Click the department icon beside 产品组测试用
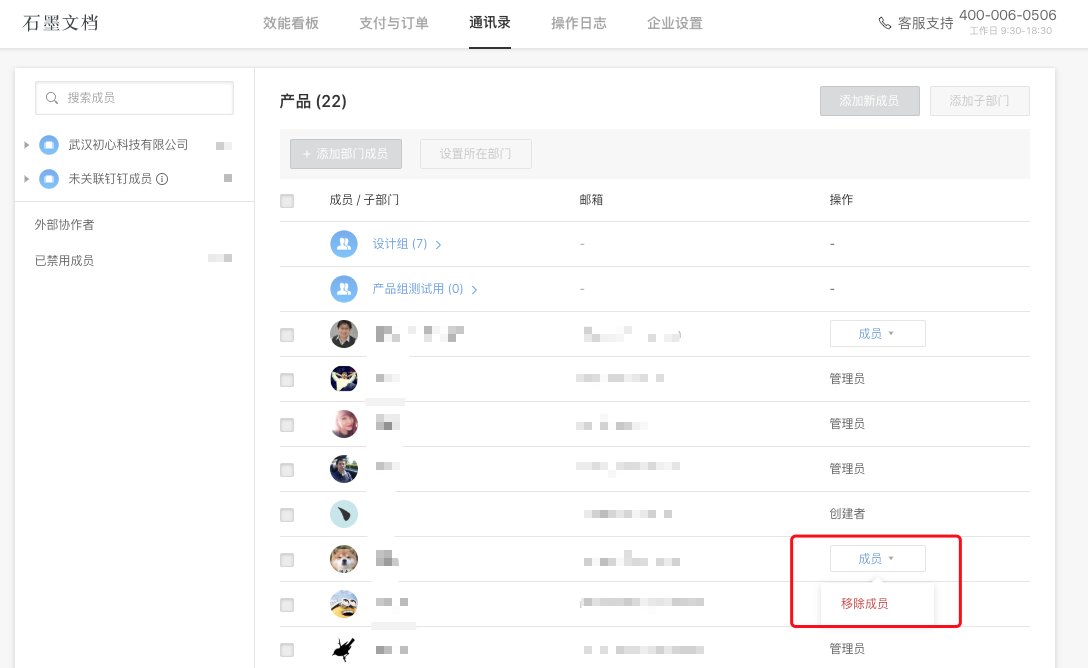1088x668 pixels. pos(344,288)
